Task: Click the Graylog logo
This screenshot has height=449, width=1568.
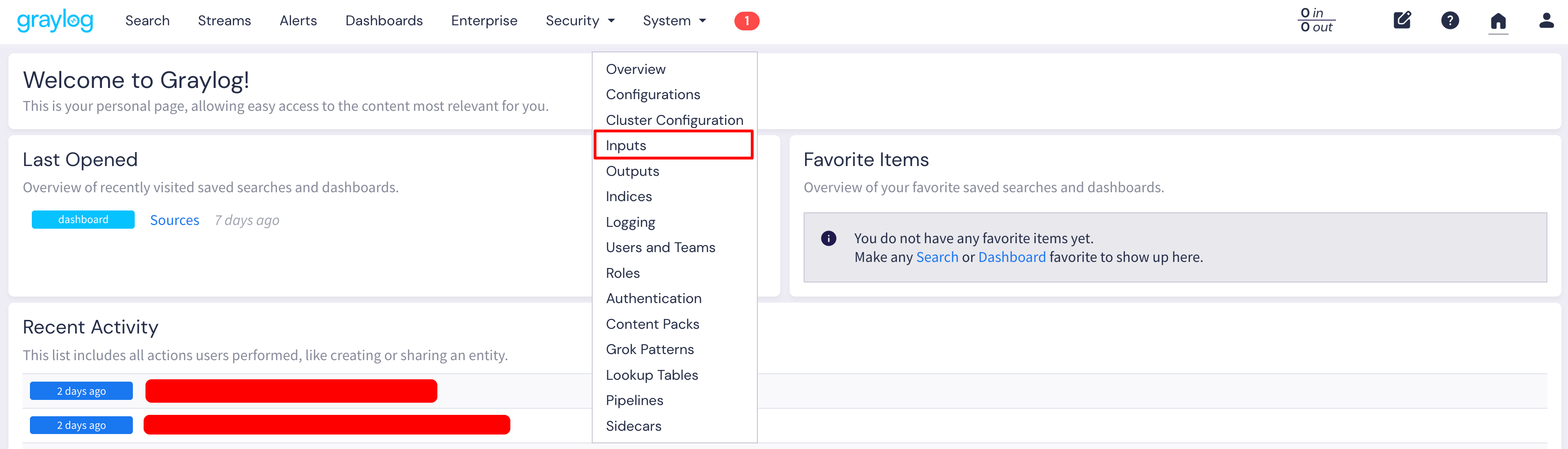Action: [x=55, y=20]
